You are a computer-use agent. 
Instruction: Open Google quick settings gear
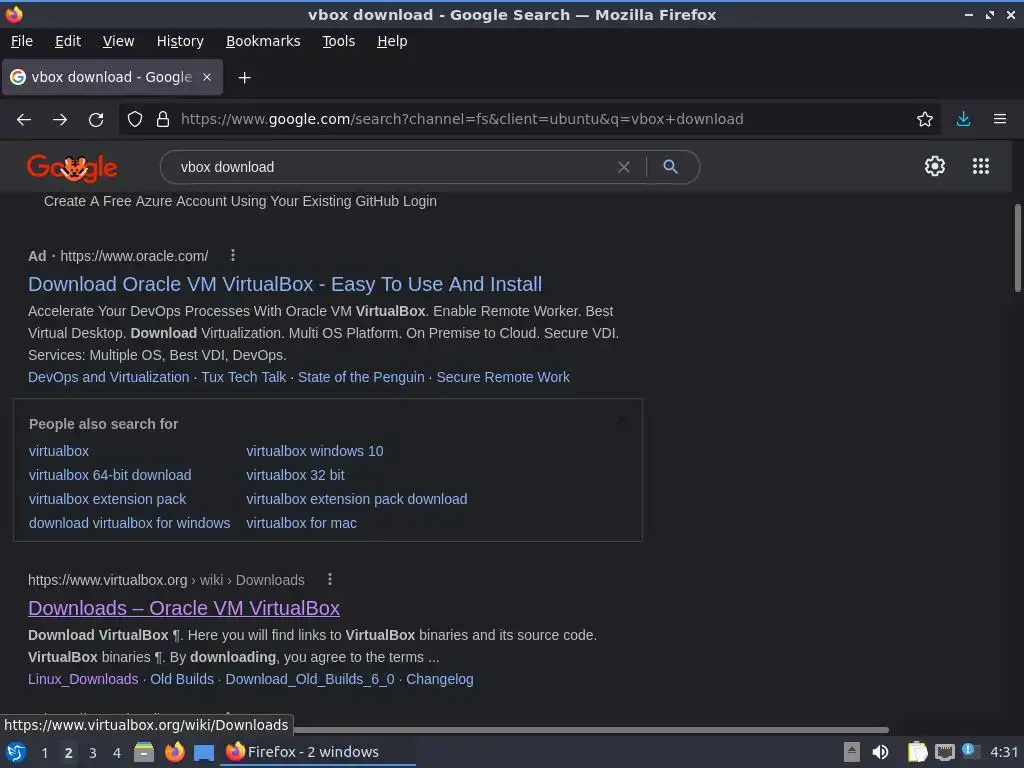coord(935,166)
